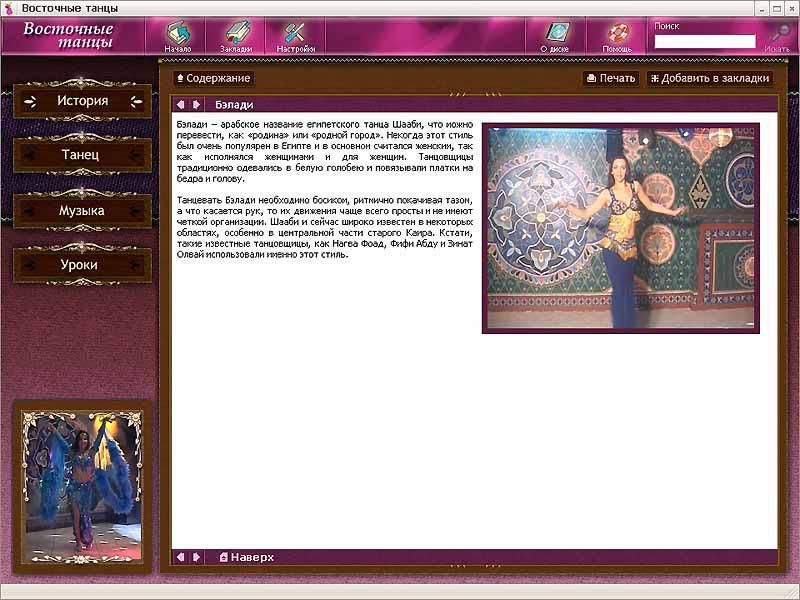The height and width of the screenshot is (600, 800).
Task: Open the Настройки settings icon
Action: [296, 35]
